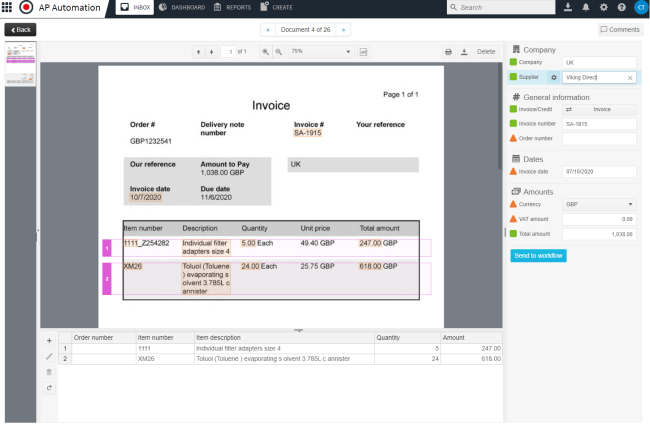Open the 75% zoom level dropdown
This screenshot has height=429, width=650.
pyautogui.click(x=321, y=52)
